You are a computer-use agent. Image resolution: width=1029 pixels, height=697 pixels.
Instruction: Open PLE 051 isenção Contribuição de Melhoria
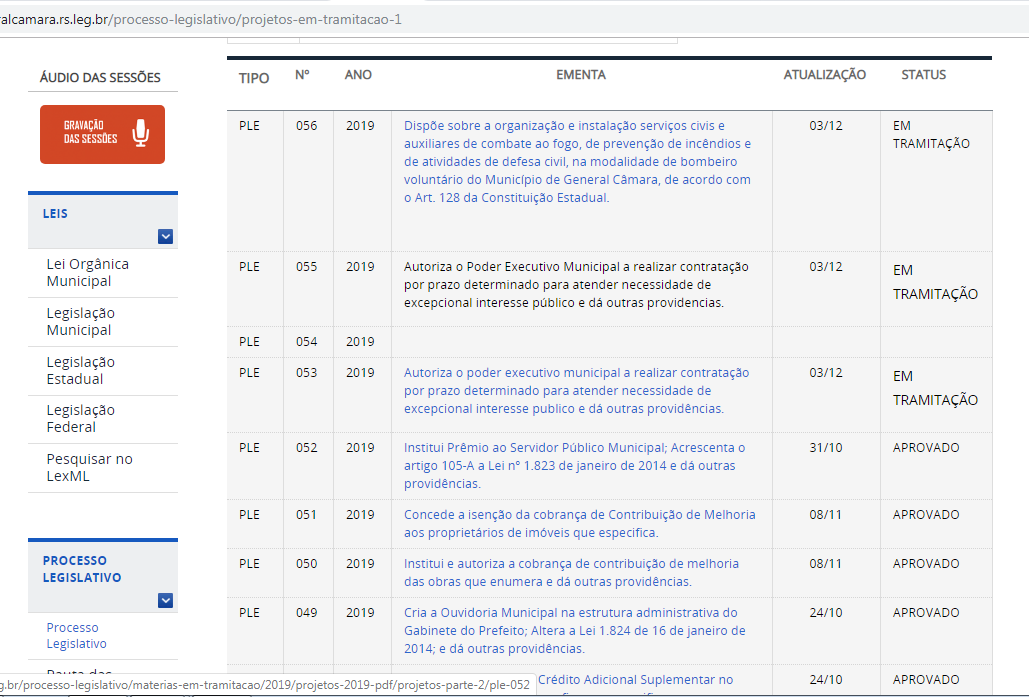(x=579, y=523)
